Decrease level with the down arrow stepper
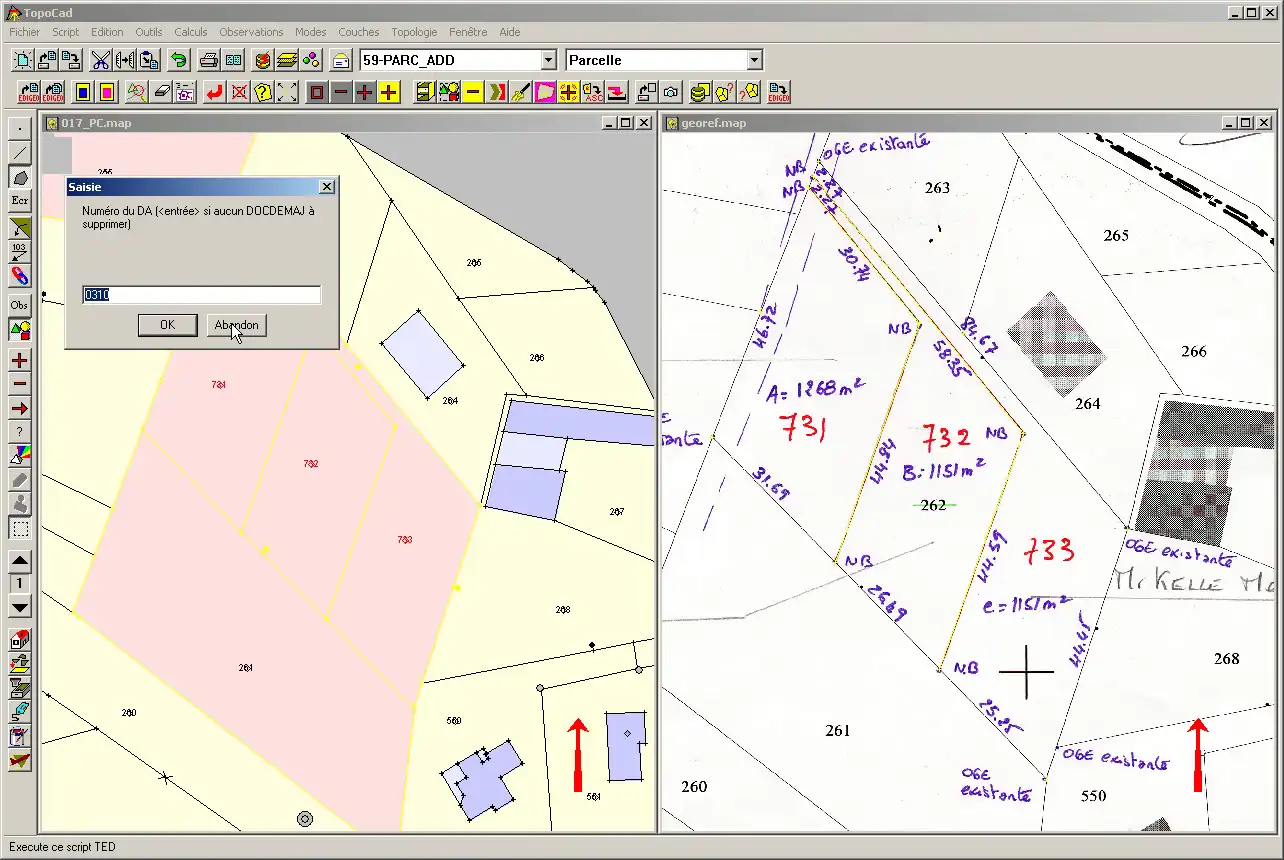This screenshot has height=860, width=1284. [20, 607]
